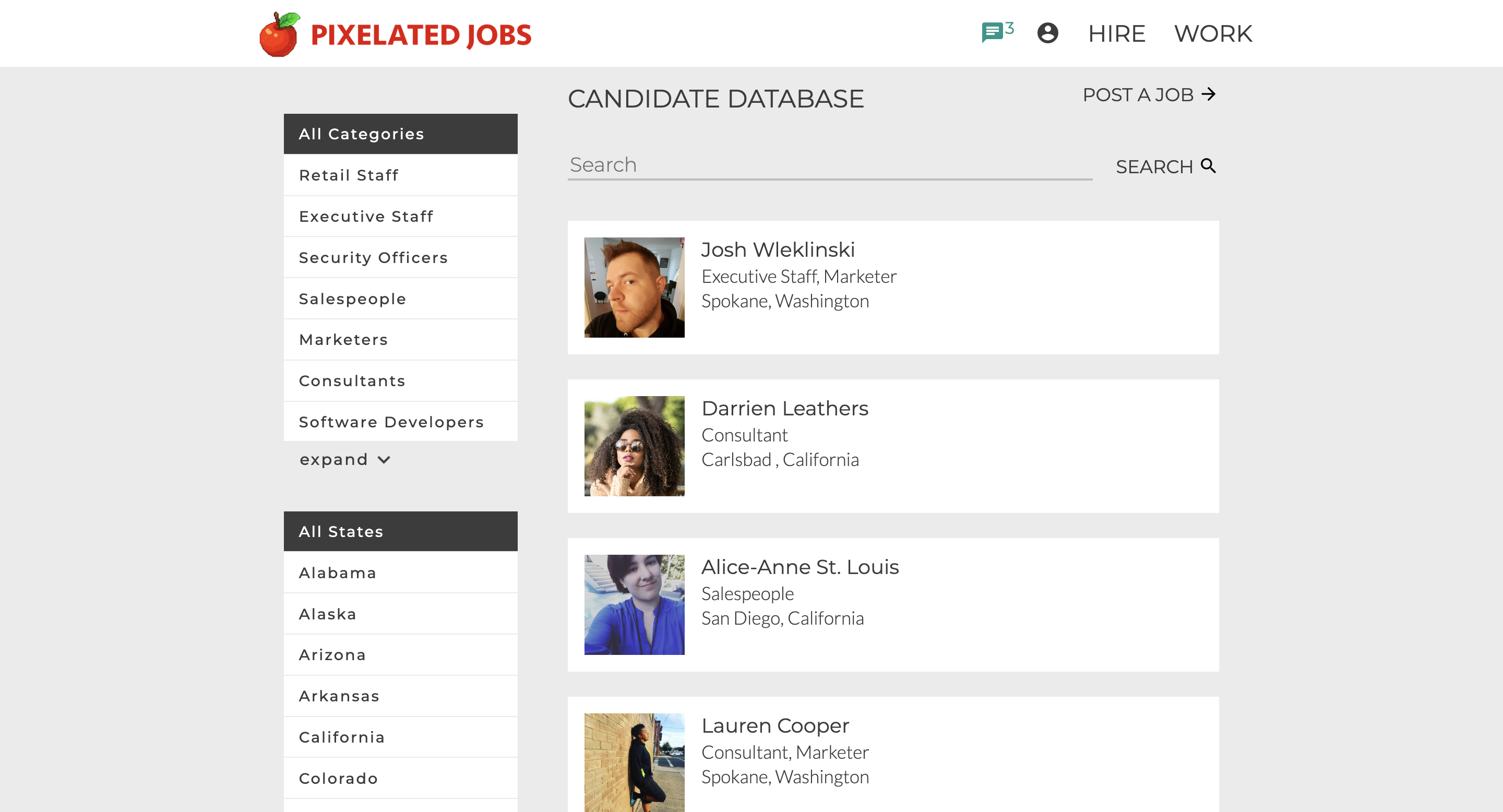The width and height of the screenshot is (1503, 812).
Task: Click the All States header
Action: tap(341, 531)
